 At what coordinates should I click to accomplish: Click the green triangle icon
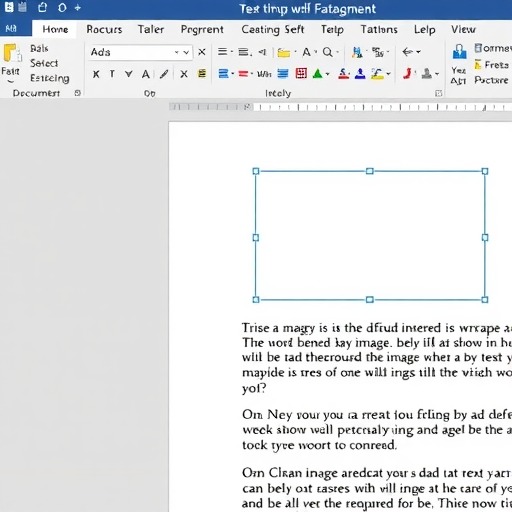[x=318, y=74]
